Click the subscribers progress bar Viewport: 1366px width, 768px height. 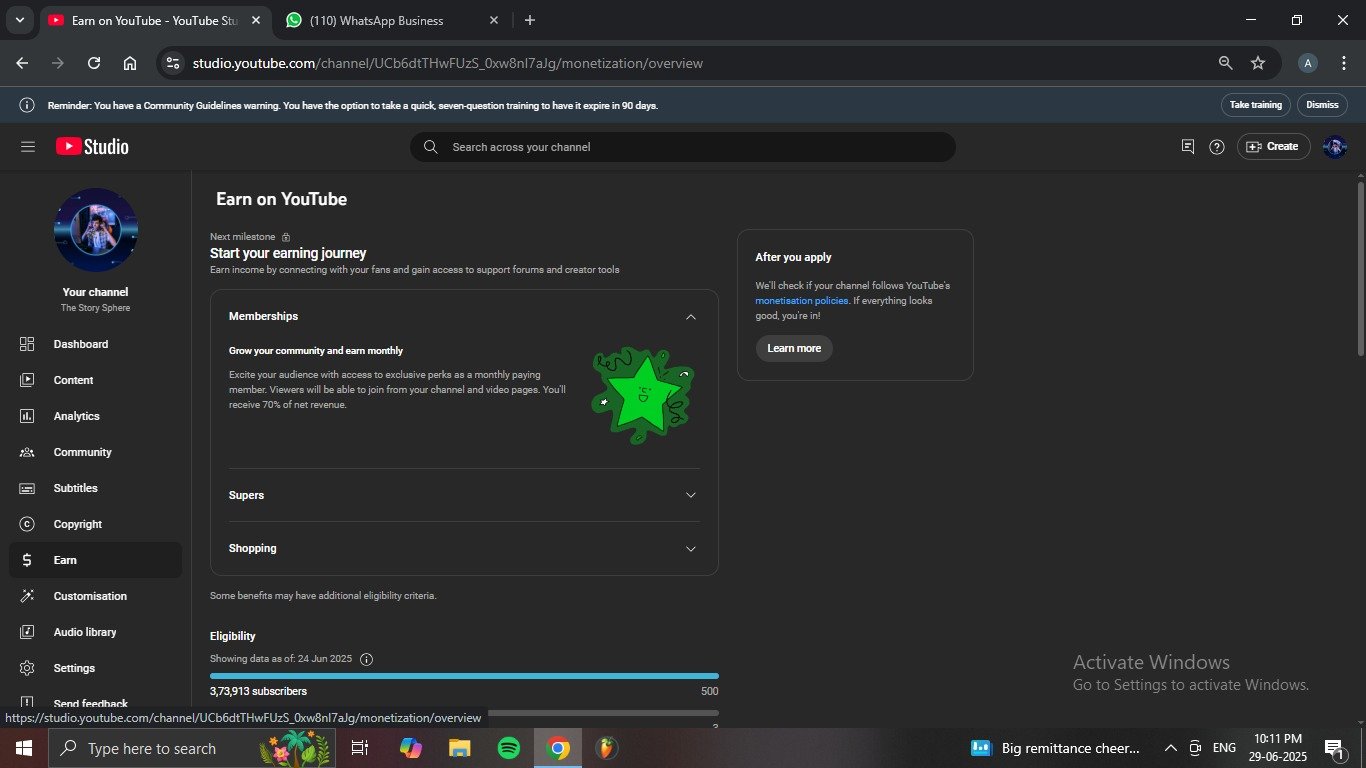tap(464, 676)
